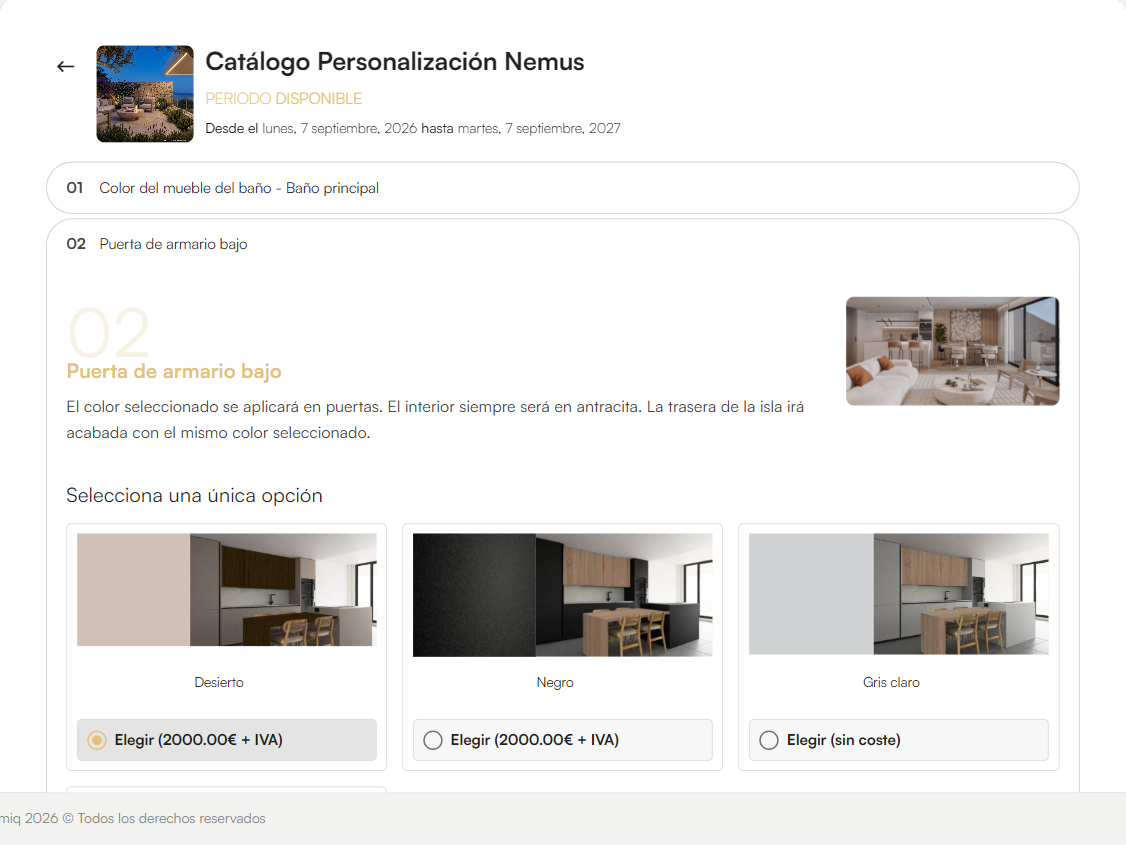The height and width of the screenshot is (845, 1126).
Task: Open the living room preview image
Action: click(x=952, y=351)
